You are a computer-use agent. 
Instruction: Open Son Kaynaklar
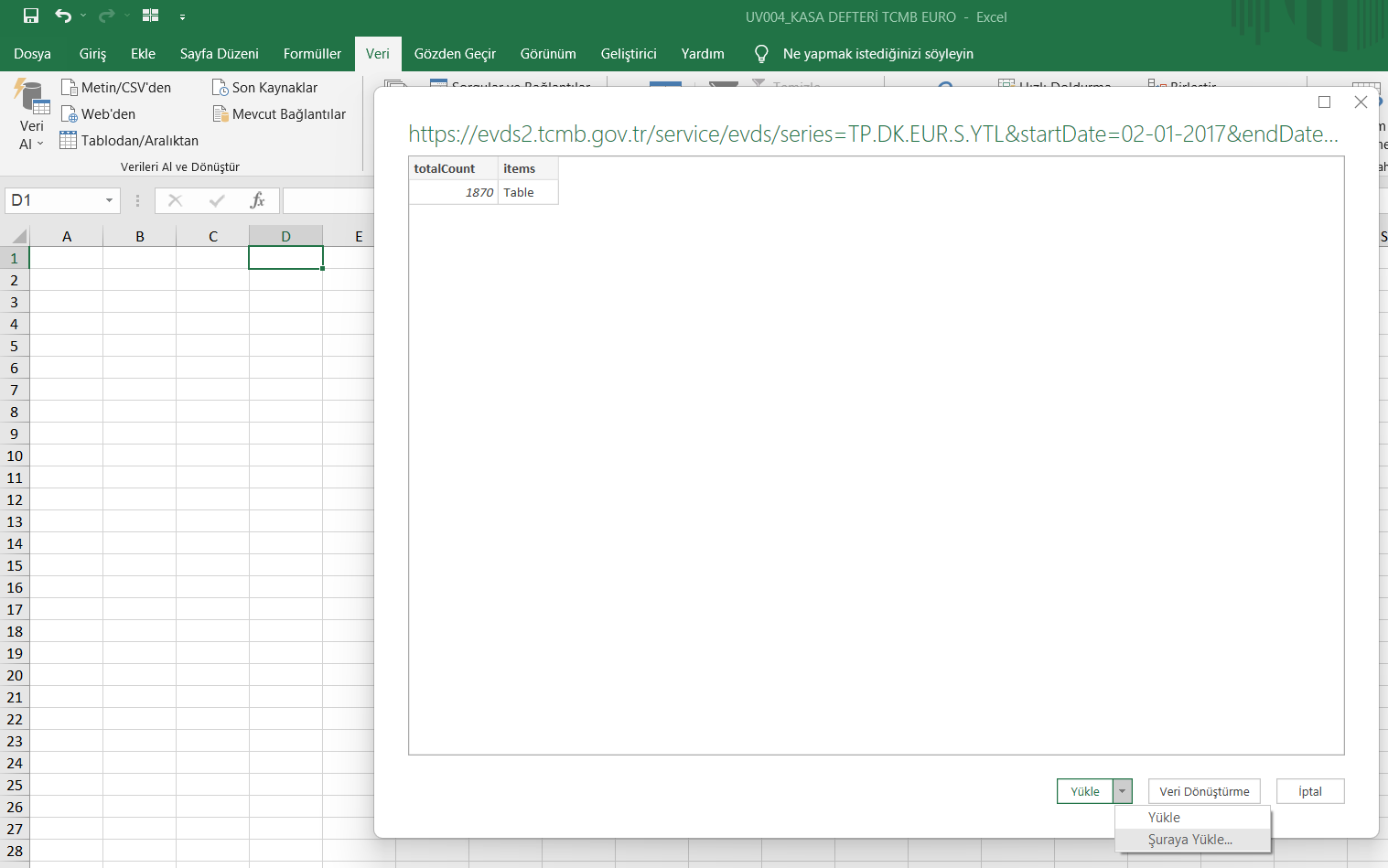tap(265, 88)
